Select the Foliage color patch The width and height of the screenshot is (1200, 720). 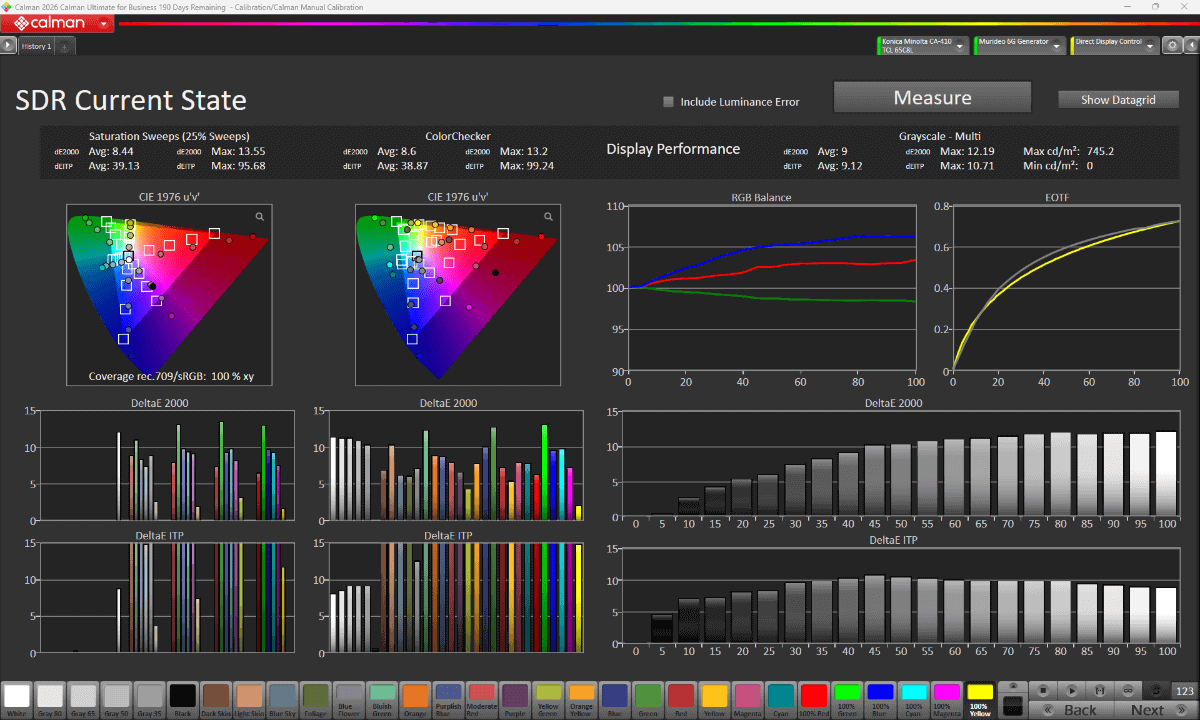(314, 698)
